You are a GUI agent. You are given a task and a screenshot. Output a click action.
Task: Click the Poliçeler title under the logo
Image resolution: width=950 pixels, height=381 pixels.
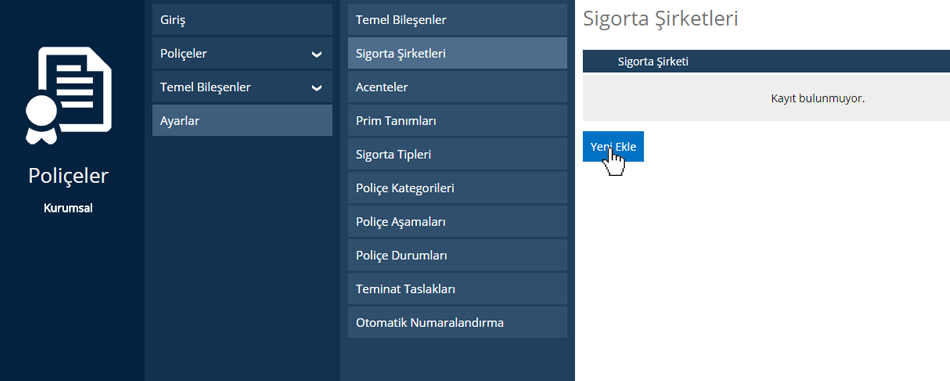coord(68,176)
